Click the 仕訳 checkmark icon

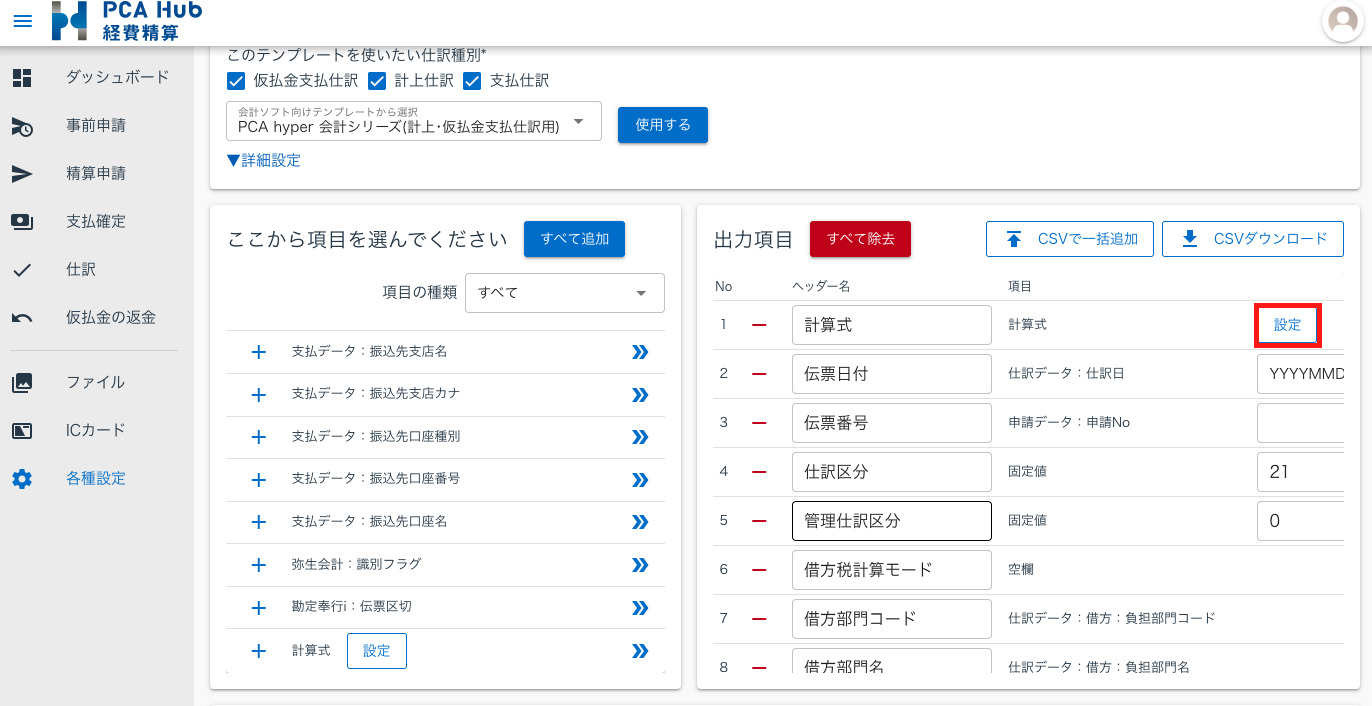(22, 270)
